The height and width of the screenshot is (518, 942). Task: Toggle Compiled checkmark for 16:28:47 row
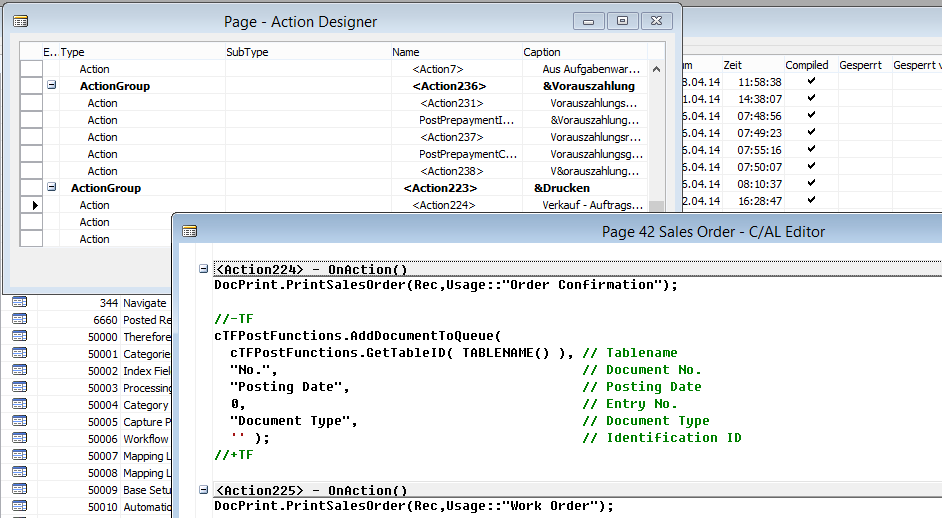[811, 200]
